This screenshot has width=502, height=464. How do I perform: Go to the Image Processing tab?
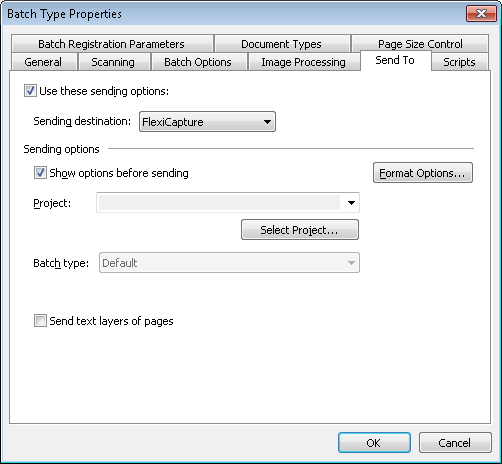pos(303,62)
